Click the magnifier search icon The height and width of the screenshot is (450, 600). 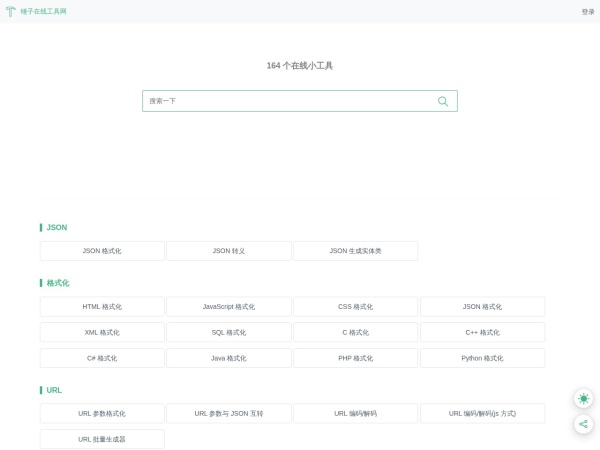(x=443, y=101)
